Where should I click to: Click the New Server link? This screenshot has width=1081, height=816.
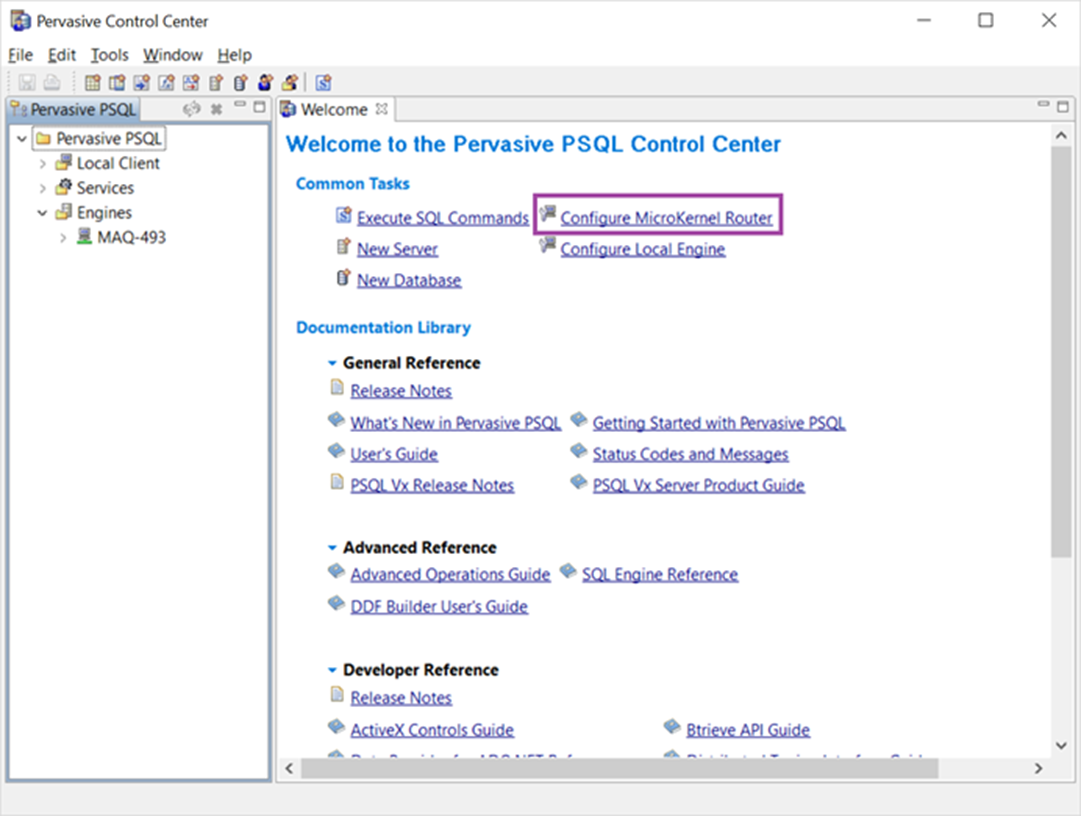pyautogui.click(x=397, y=249)
